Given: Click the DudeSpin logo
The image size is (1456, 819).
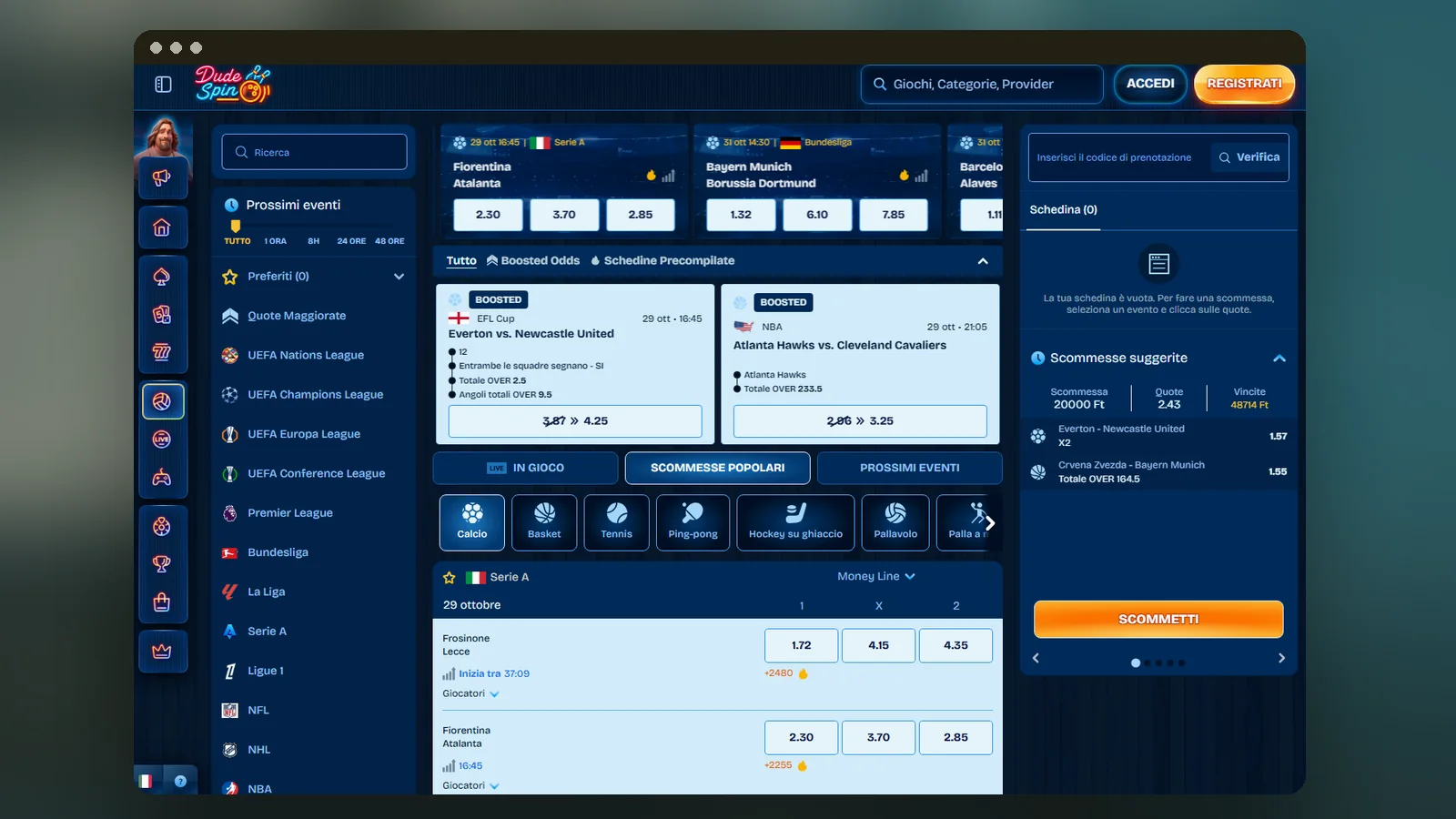Looking at the screenshot, I should pos(232,84).
